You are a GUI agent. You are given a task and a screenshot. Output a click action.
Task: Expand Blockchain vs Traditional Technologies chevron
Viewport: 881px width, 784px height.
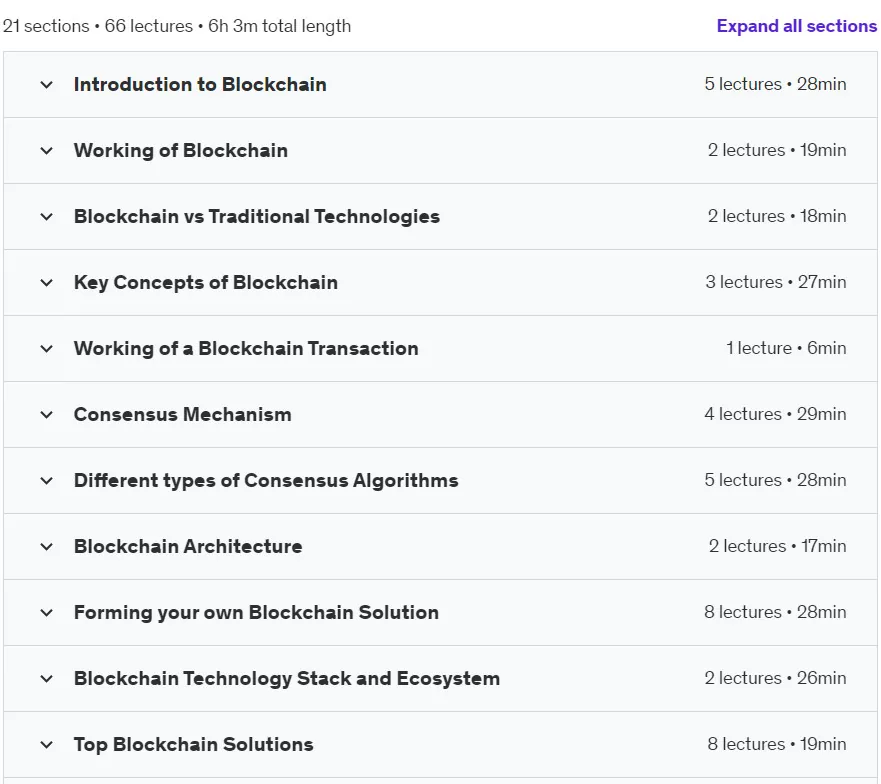pos(47,217)
